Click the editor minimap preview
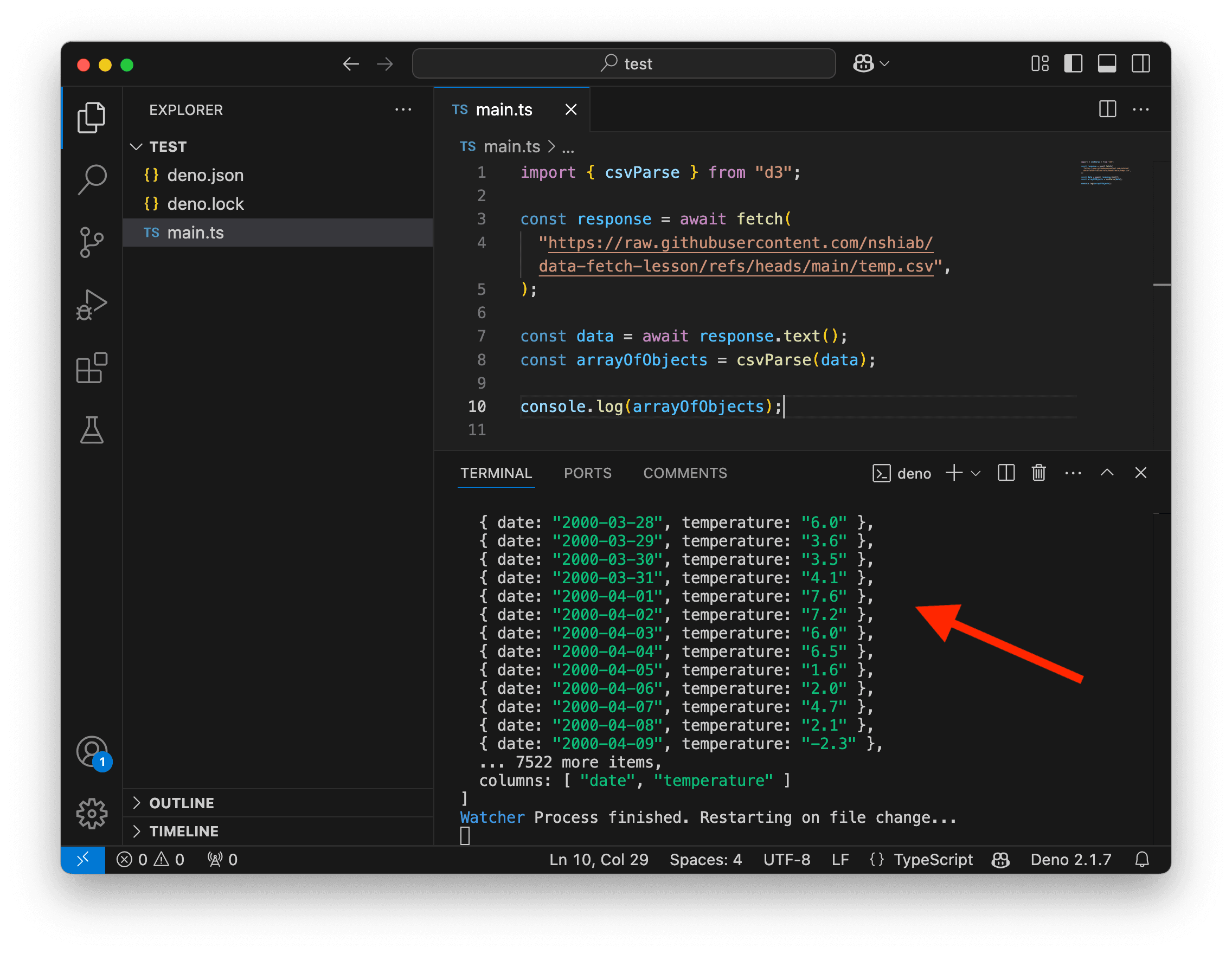Screen dimensions: 1232x954 tap(1106, 172)
